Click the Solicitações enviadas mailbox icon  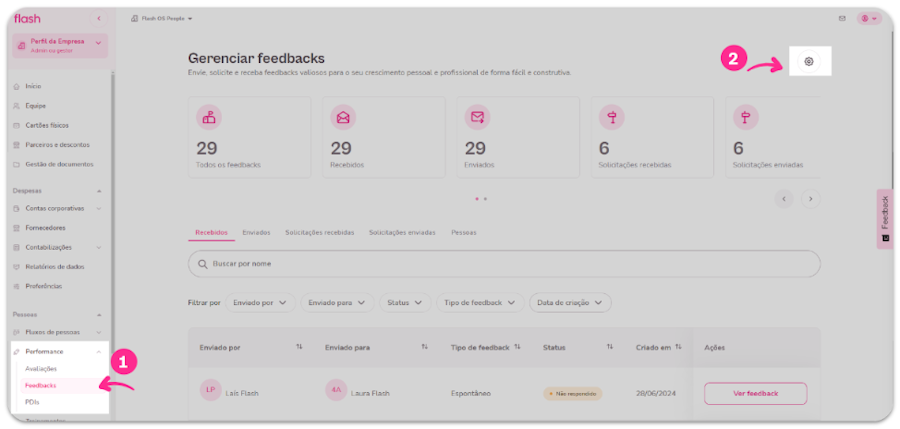(x=746, y=117)
